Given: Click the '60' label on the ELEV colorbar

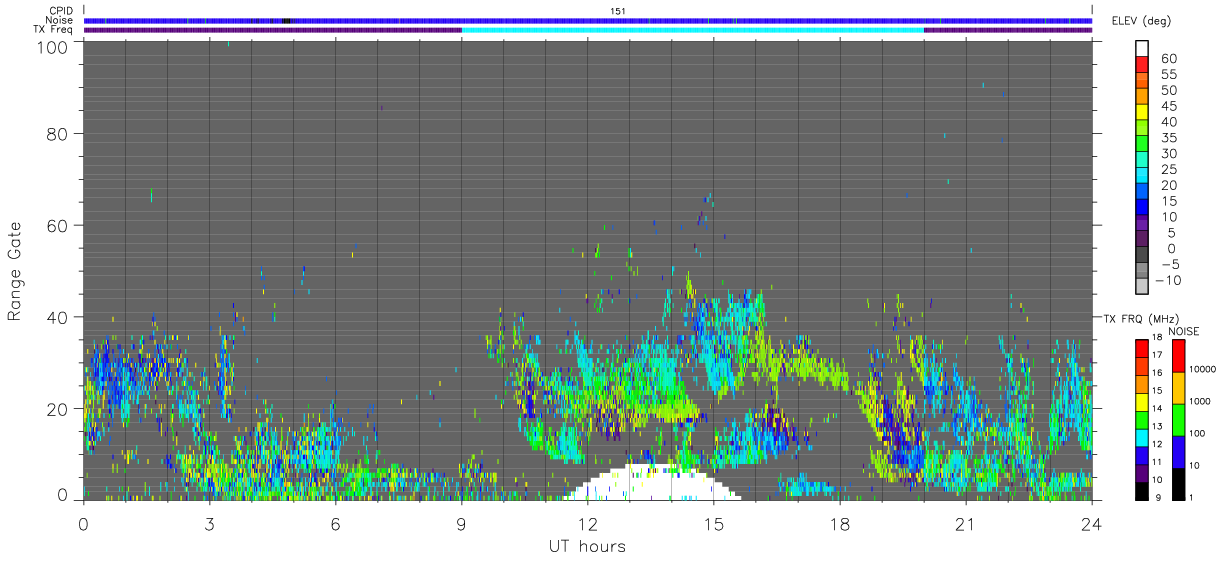Looking at the screenshot, I should click(x=1168, y=58).
